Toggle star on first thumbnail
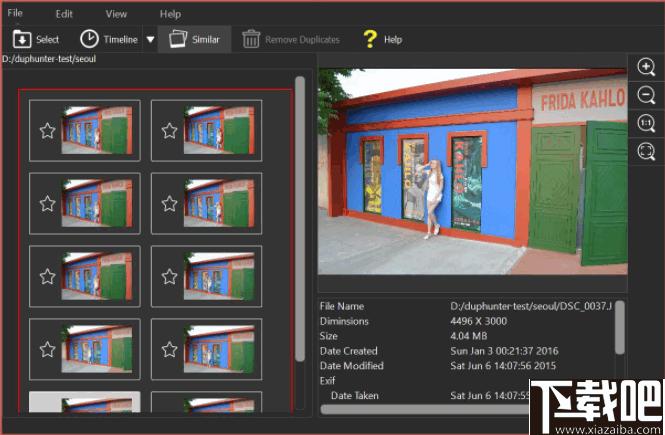The width and height of the screenshot is (665, 435). (48, 131)
